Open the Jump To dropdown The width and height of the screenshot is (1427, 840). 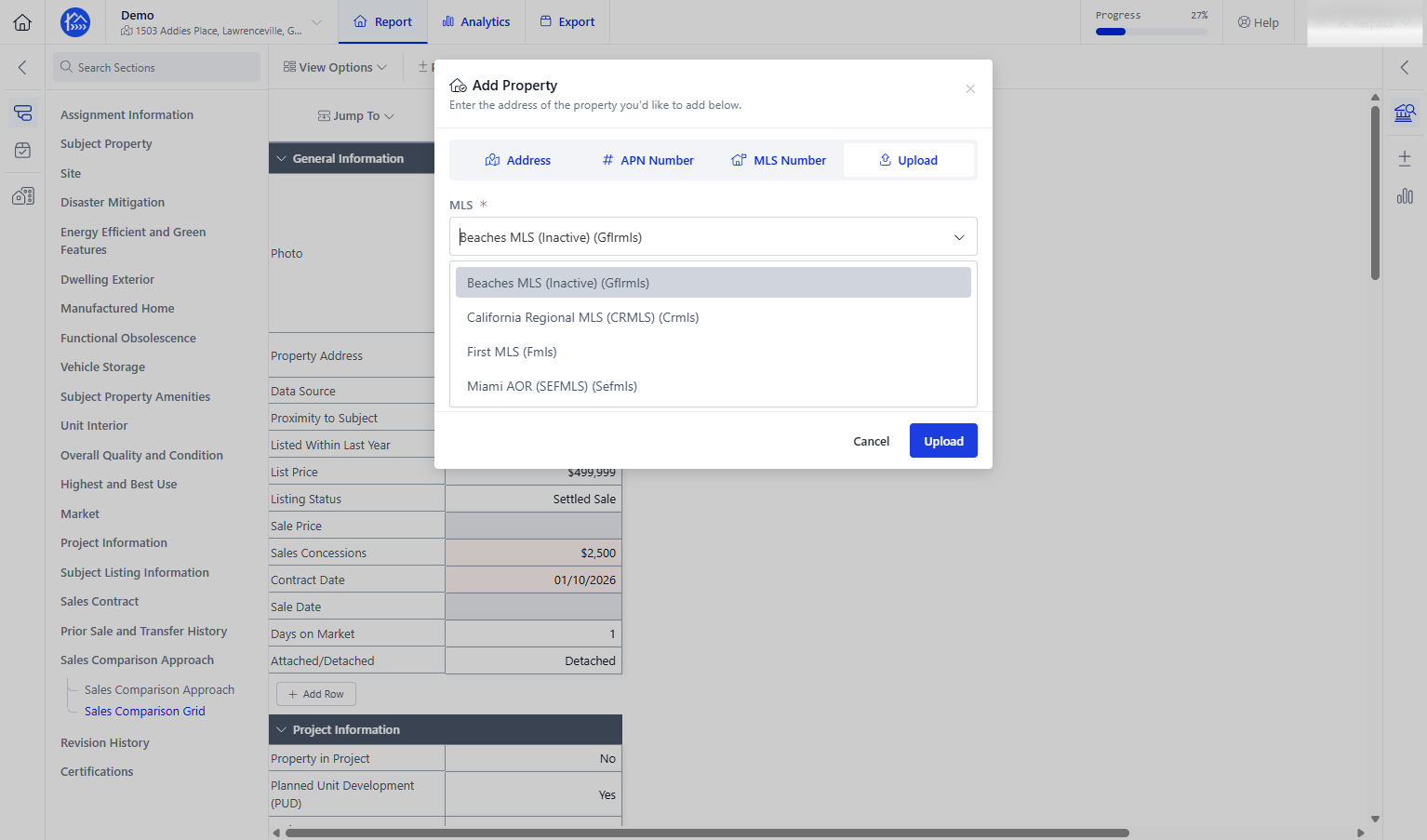pos(356,116)
